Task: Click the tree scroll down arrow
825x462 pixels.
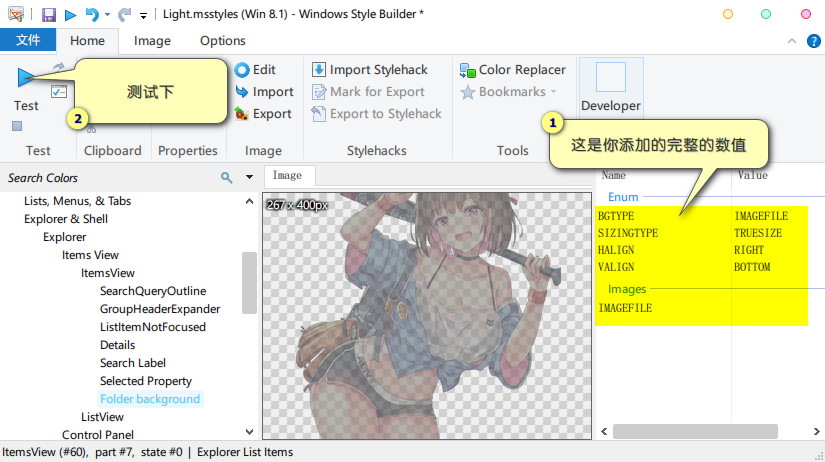Action: [x=249, y=432]
